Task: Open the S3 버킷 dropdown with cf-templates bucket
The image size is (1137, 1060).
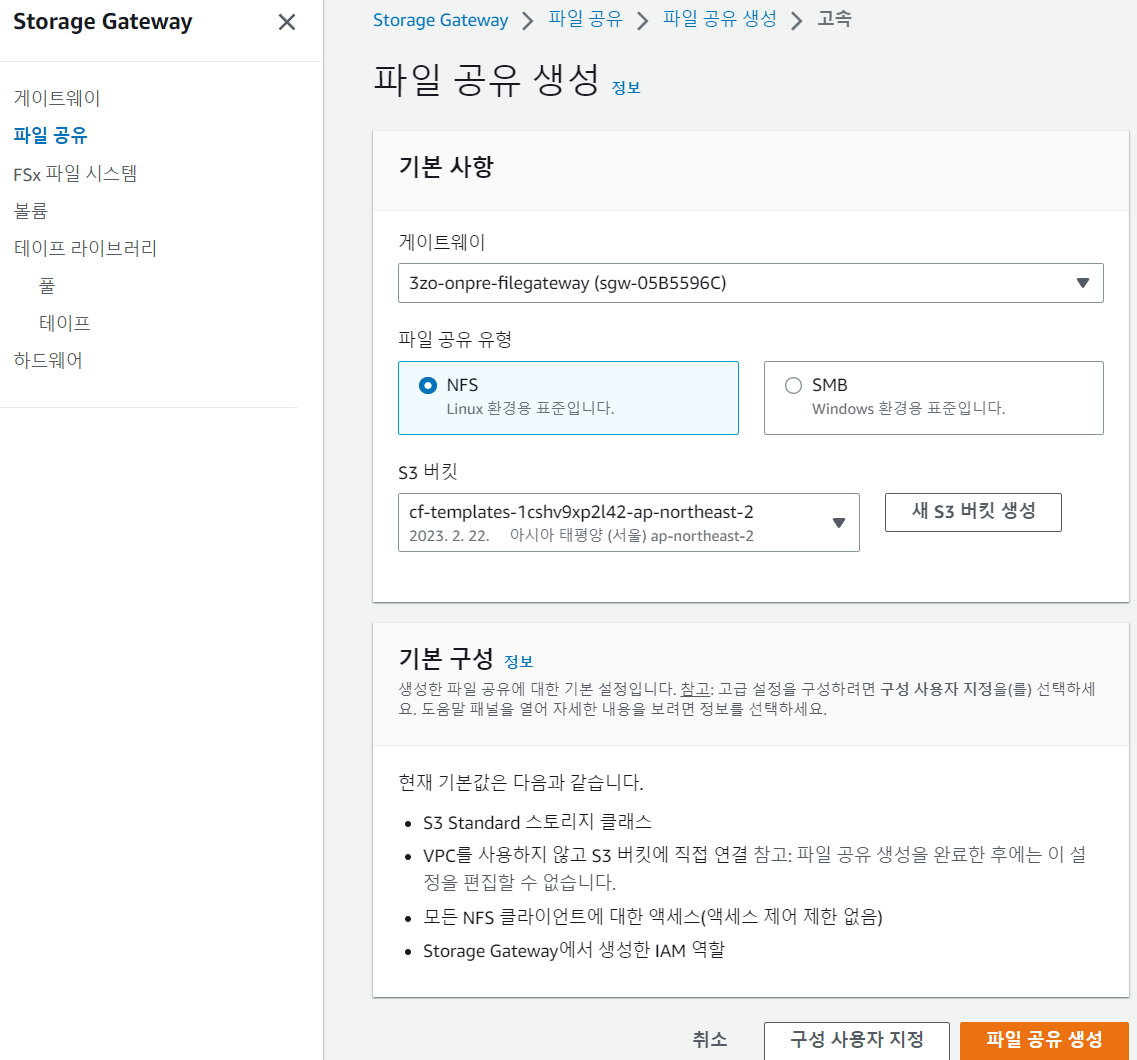Action: 629,523
